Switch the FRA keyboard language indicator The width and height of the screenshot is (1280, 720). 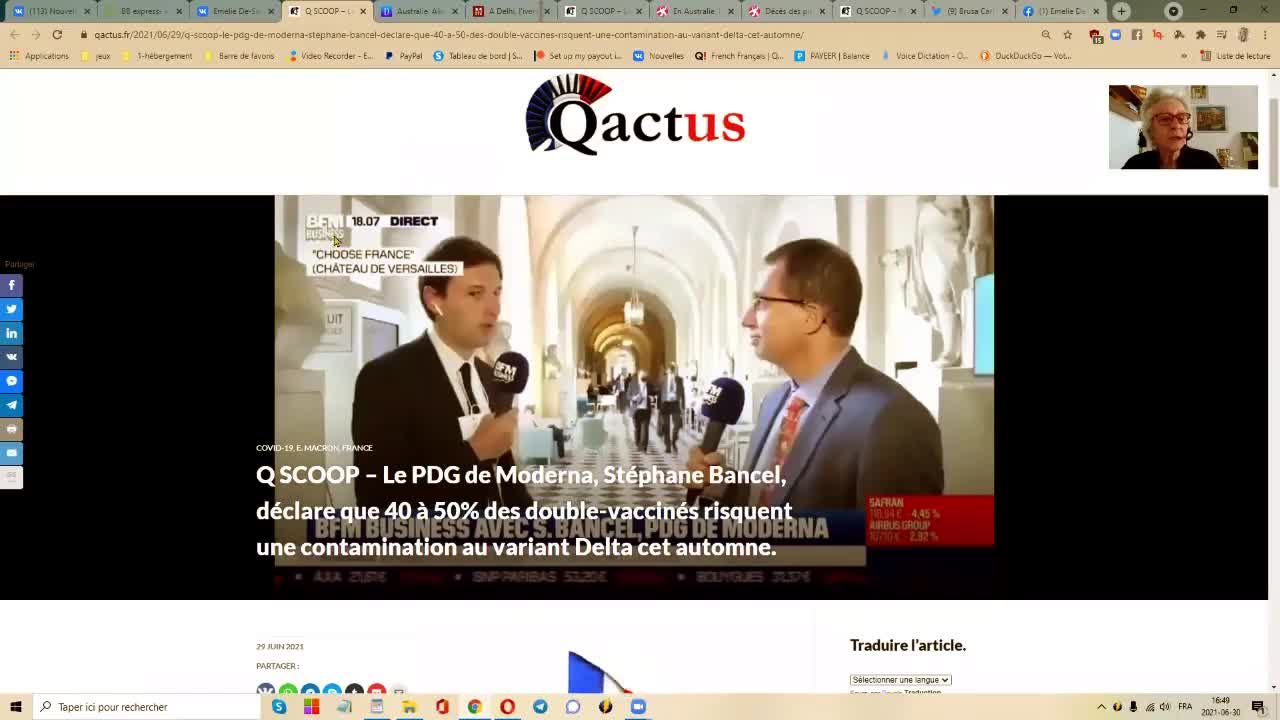[1185, 707]
